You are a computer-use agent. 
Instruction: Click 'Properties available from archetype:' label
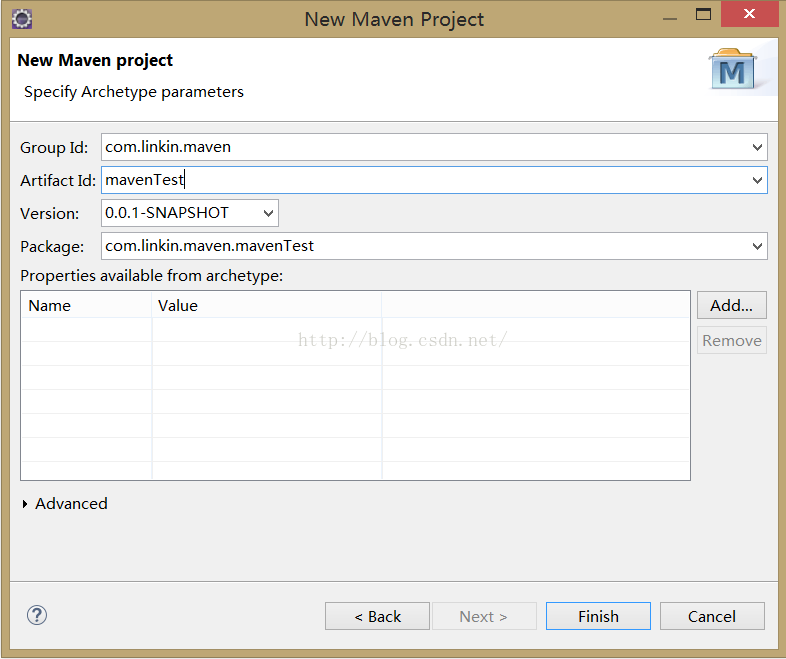pyautogui.click(x=151, y=276)
